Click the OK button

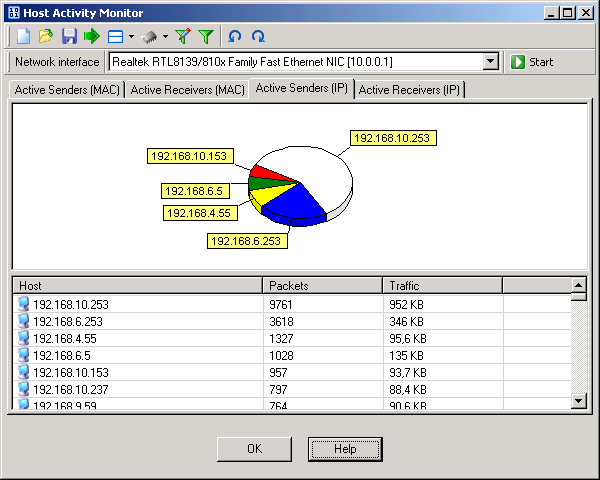click(254, 449)
